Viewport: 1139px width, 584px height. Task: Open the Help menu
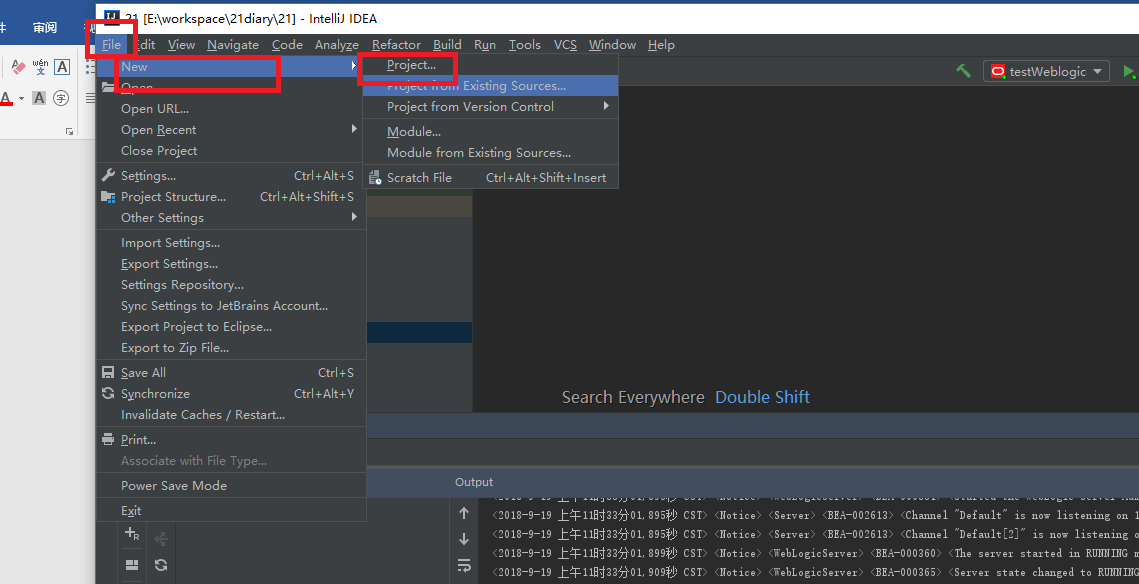(x=661, y=44)
